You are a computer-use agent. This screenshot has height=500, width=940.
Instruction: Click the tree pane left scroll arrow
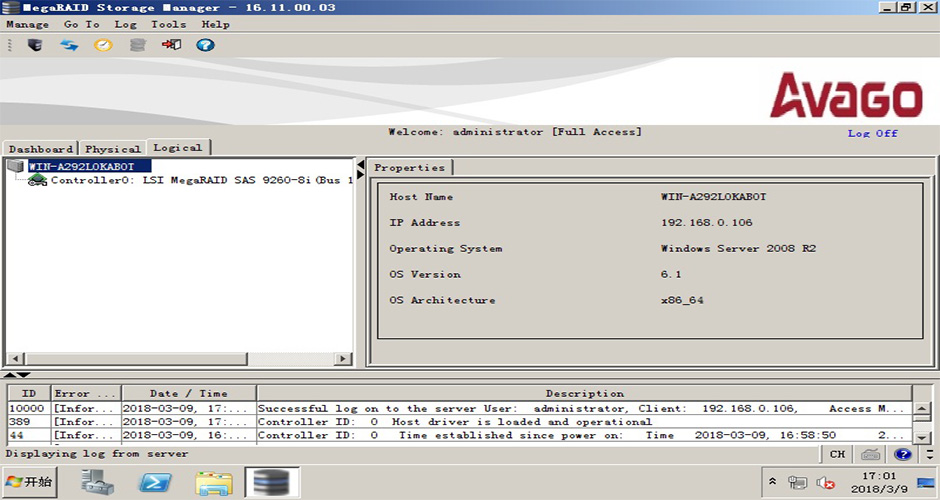[x=15, y=359]
